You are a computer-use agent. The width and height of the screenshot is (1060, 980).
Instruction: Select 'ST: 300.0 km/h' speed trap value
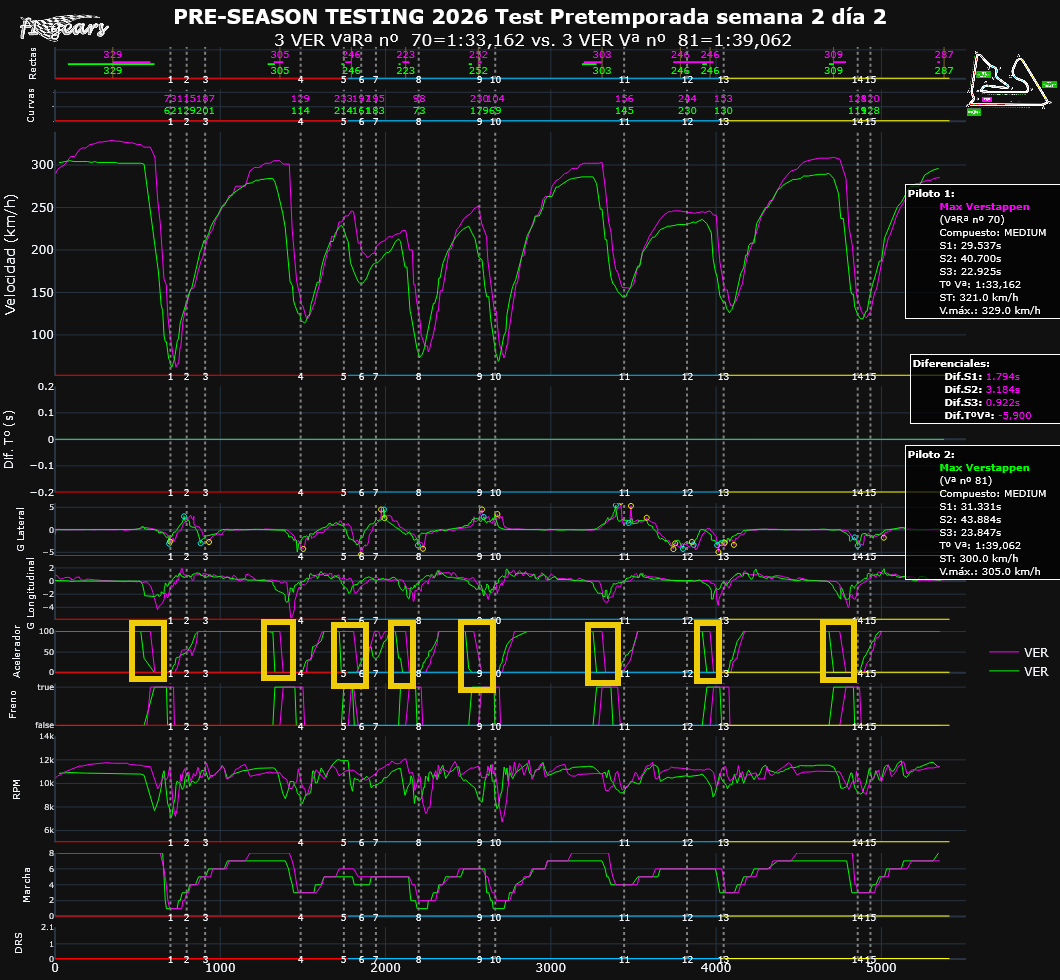tap(979, 558)
